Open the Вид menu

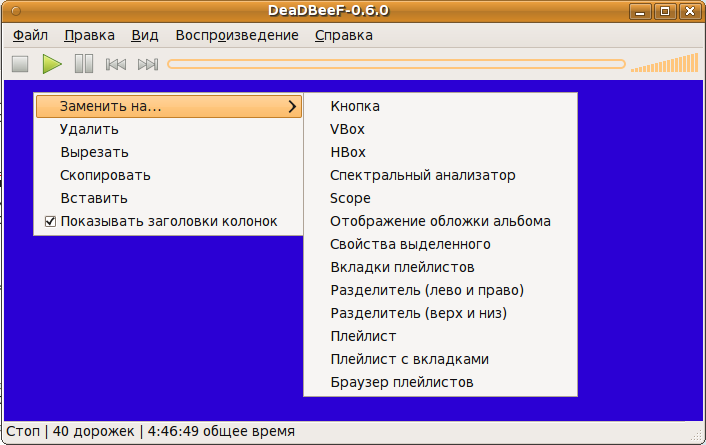(145, 35)
